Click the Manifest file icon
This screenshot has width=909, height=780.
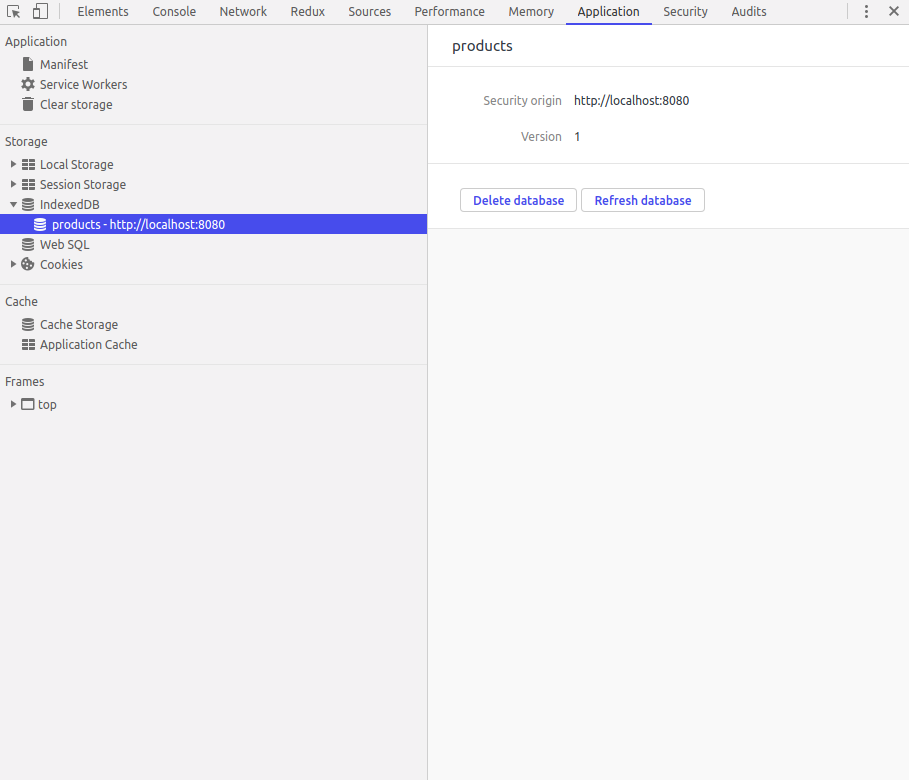[x=28, y=64]
